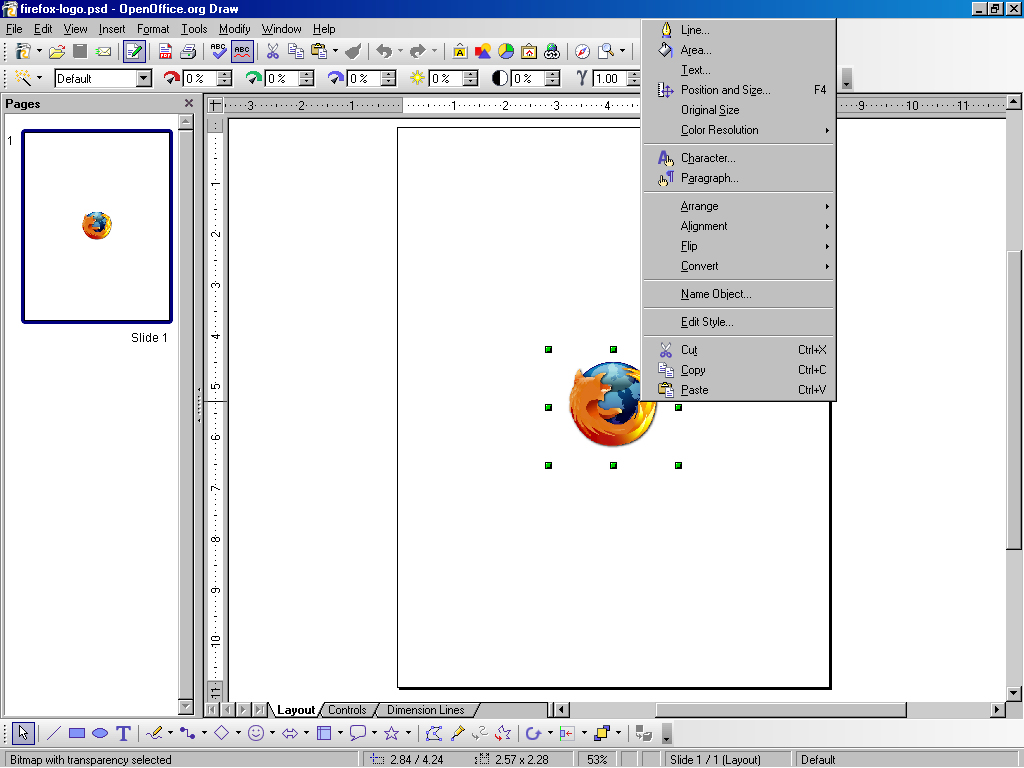
Task: Increase the red percentage spinner value
Action: pos(224,74)
